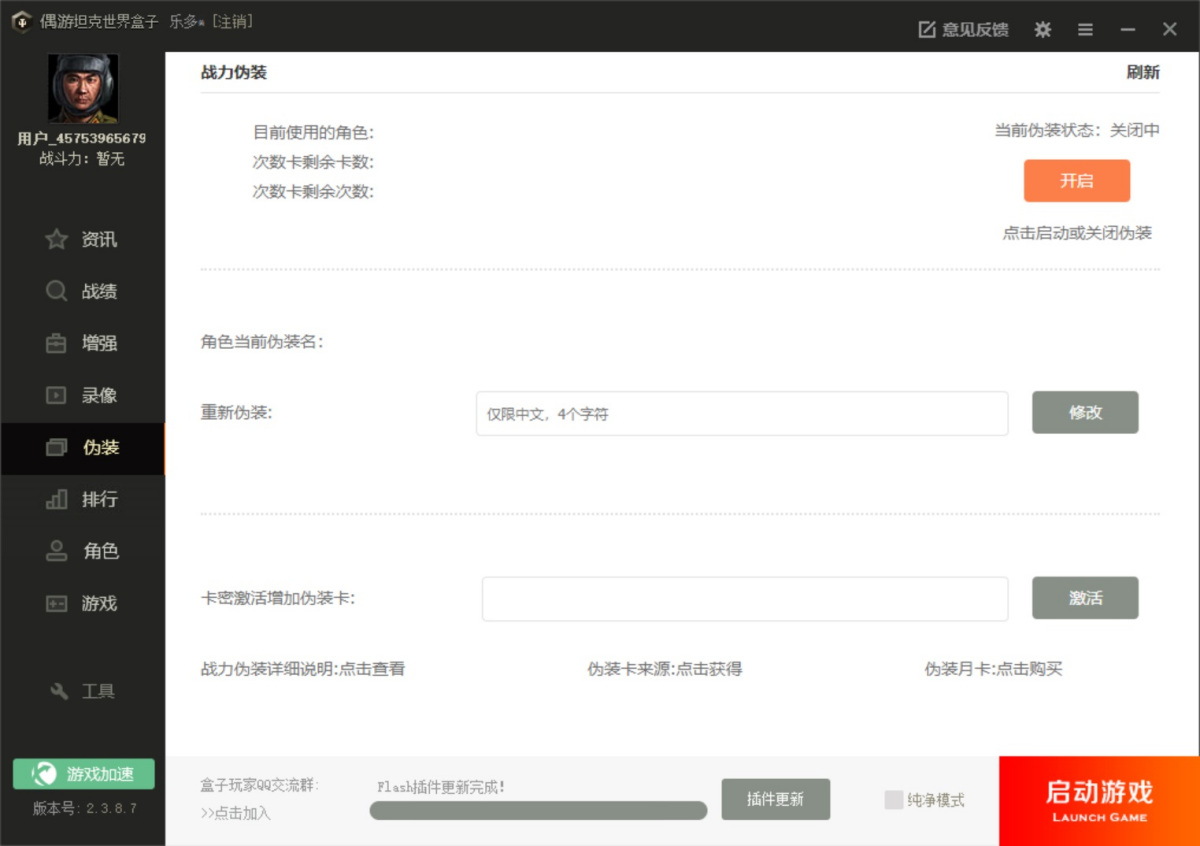The image size is (1200, 846).
Task: Open the settings gear in title bar
Action: click(1042, 30)
